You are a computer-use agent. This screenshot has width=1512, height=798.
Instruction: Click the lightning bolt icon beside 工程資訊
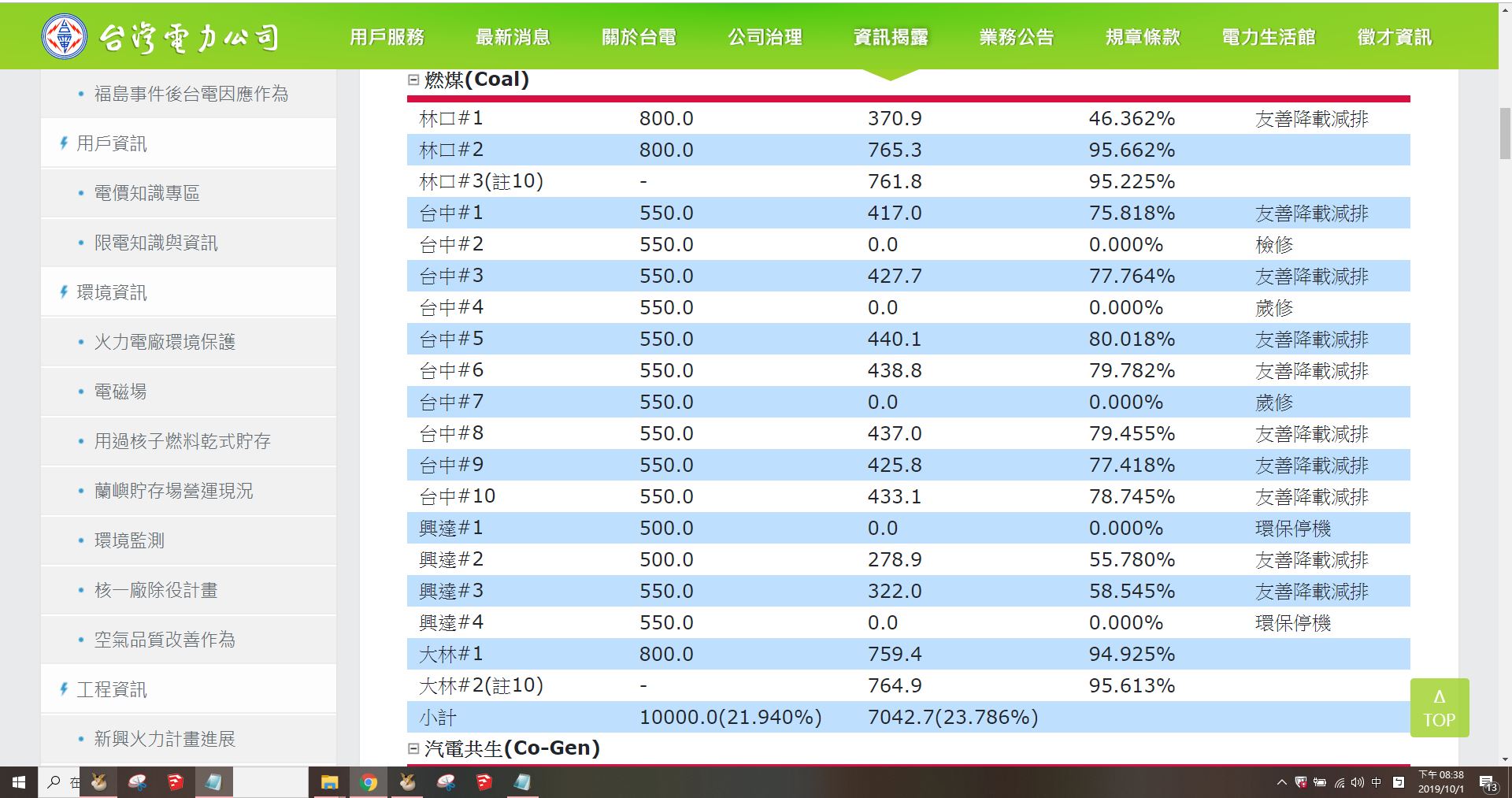click(64, 689)
